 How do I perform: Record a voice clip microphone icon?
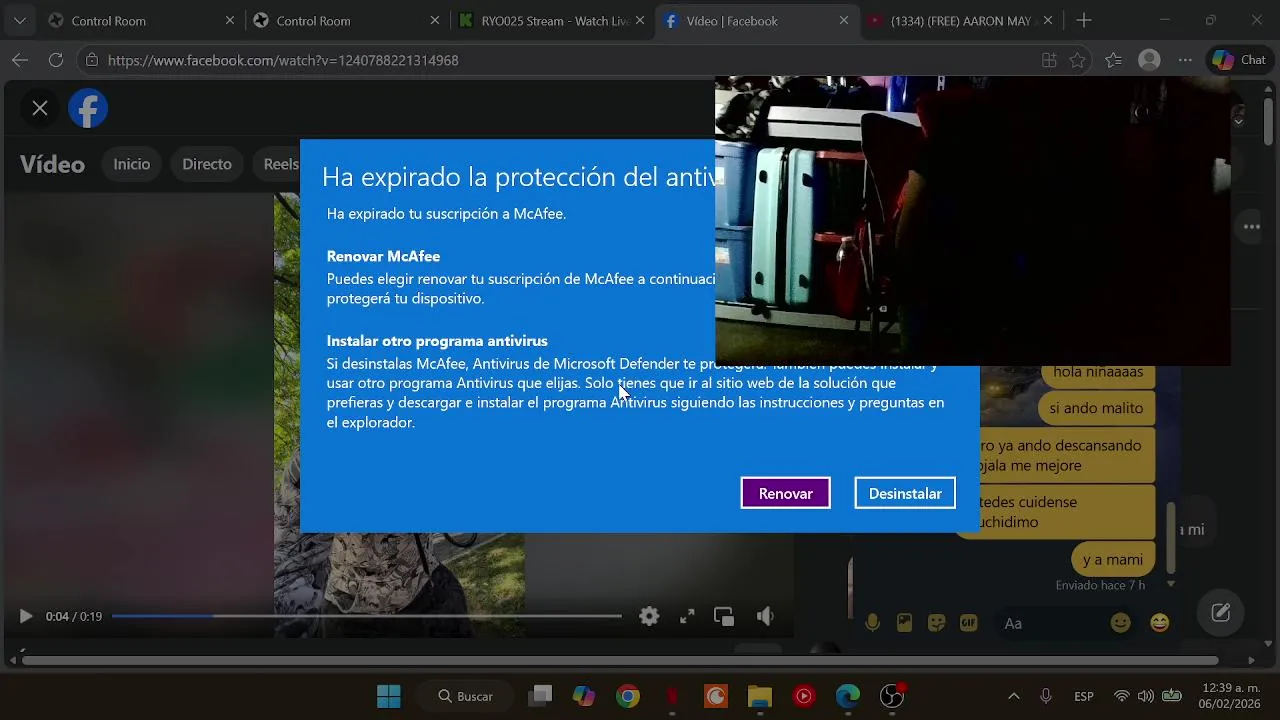(x=872, y=623)
